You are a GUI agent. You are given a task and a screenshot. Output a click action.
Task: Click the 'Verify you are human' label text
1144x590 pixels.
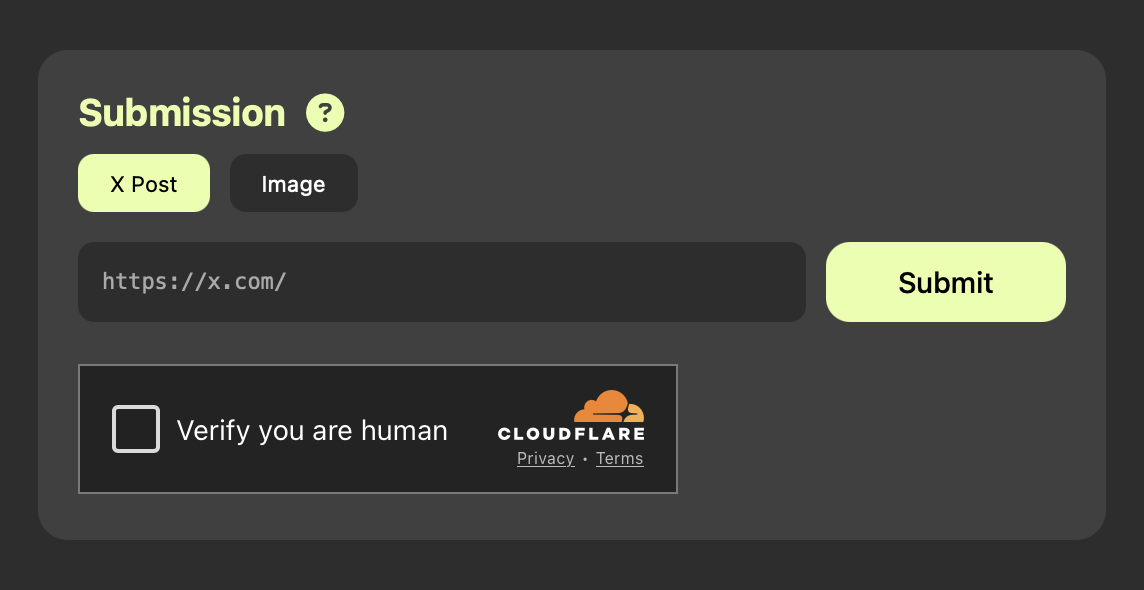coord(312,431)
